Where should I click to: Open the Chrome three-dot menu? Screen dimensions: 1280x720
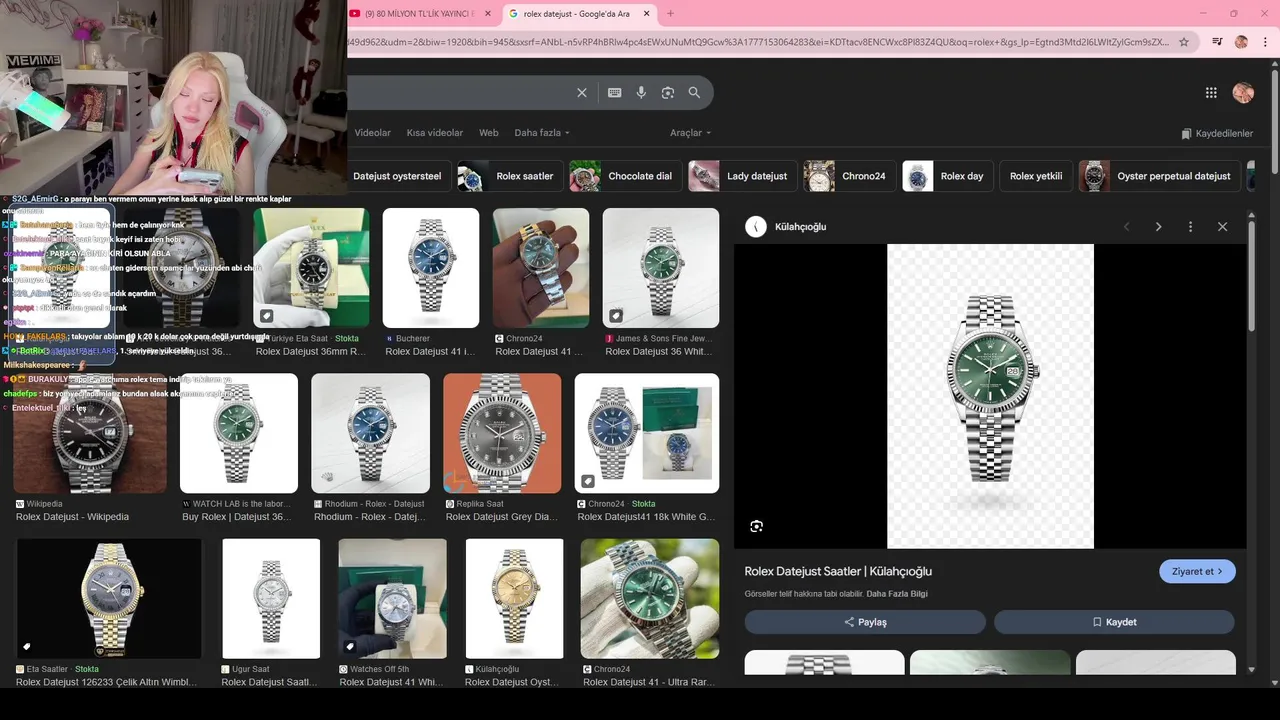tap(1265, 42)
